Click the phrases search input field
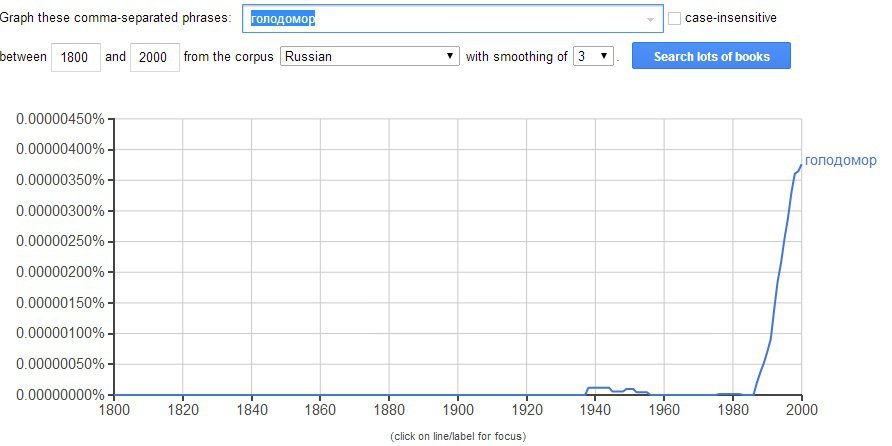Viewport: 892px width, 446px height. point(440,18)
